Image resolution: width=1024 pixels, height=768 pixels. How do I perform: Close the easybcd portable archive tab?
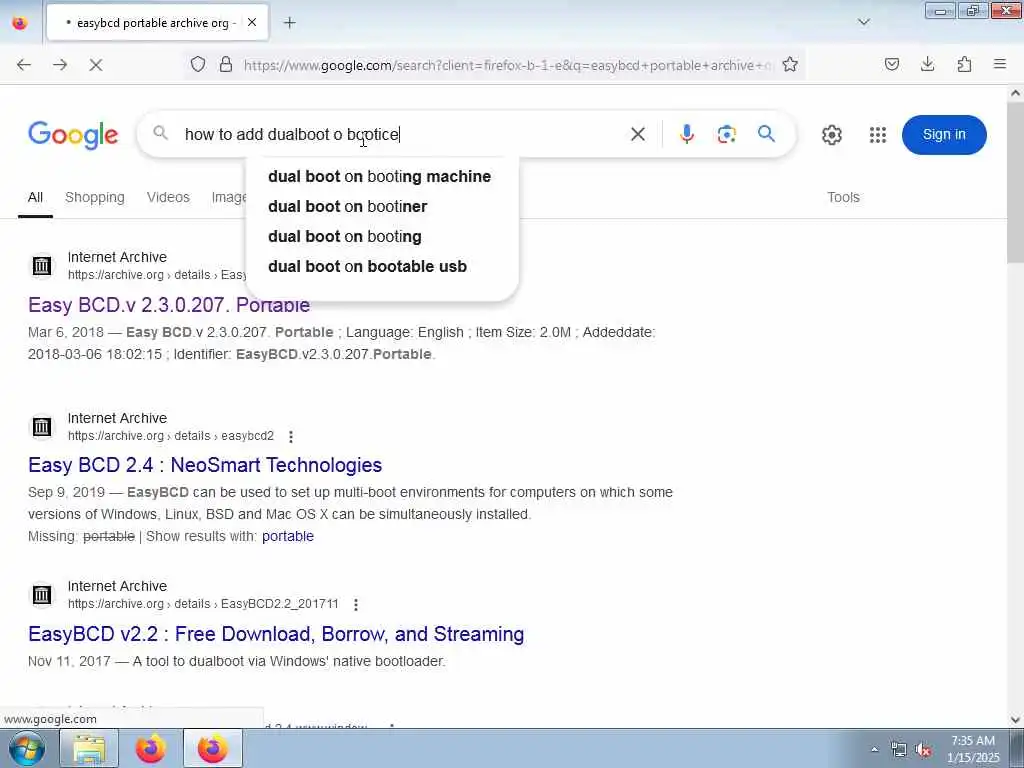click(251, 22)
